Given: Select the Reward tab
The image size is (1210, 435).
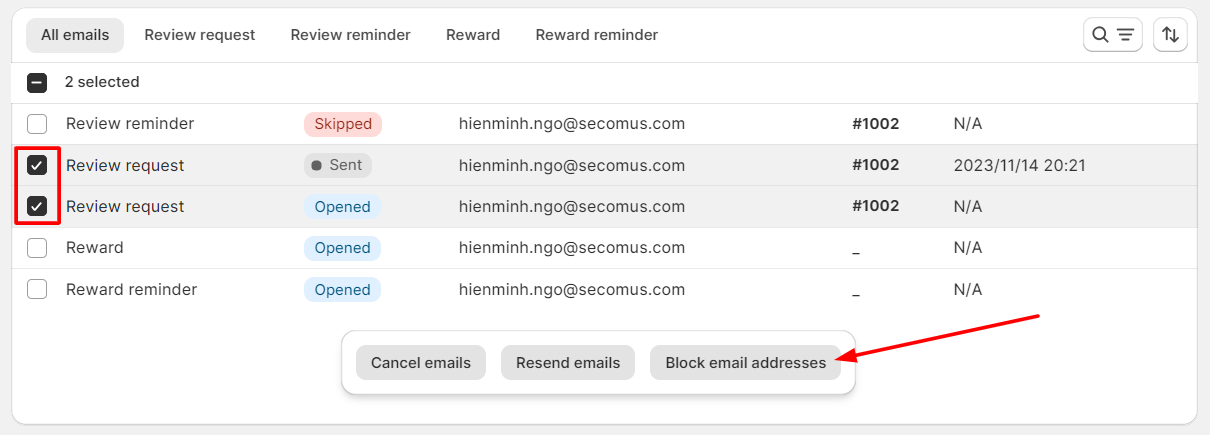Looking at the screenshot, I should coord(473,35).
